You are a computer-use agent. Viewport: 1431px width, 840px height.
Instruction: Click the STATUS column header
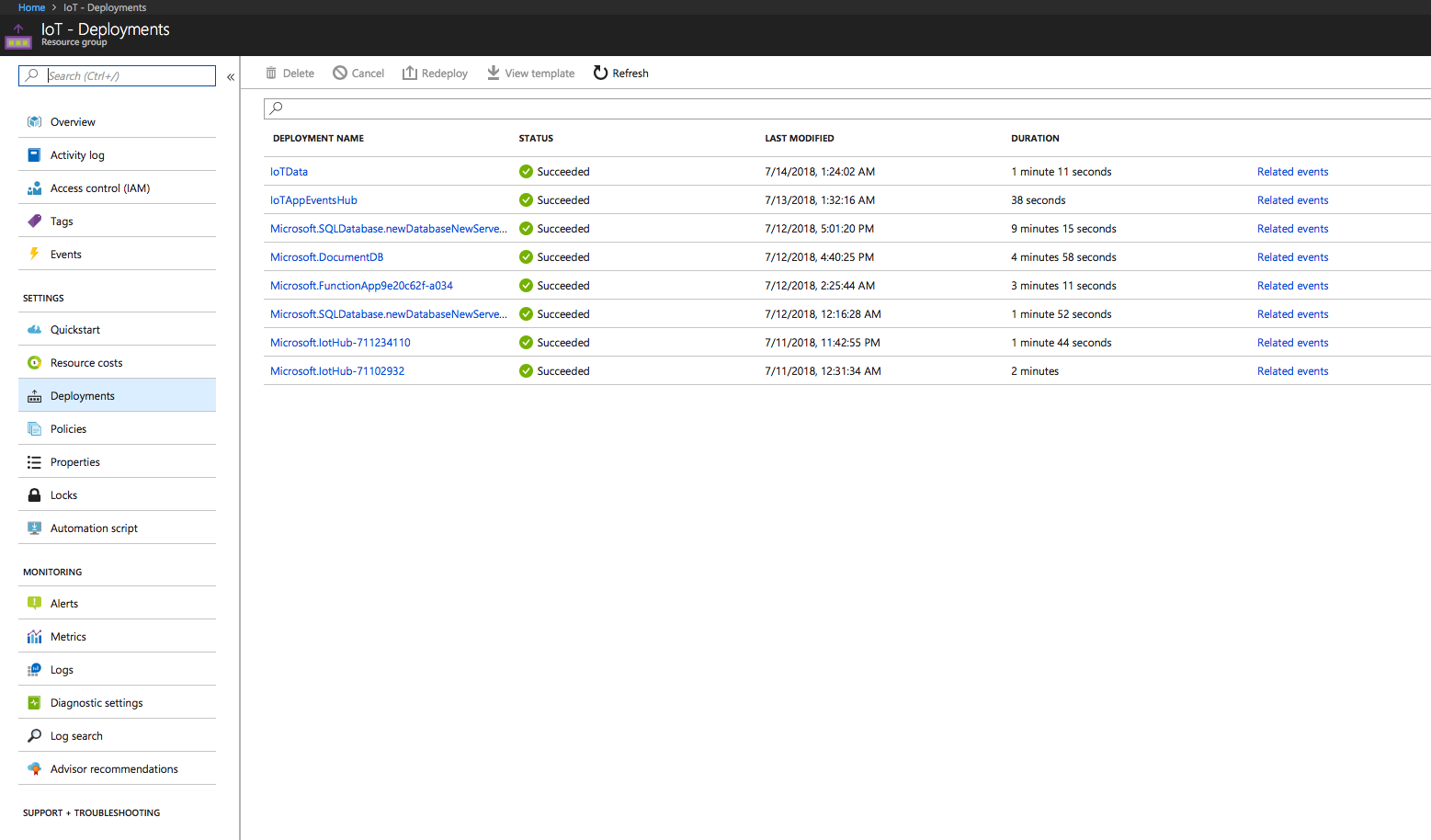point(536,139)
